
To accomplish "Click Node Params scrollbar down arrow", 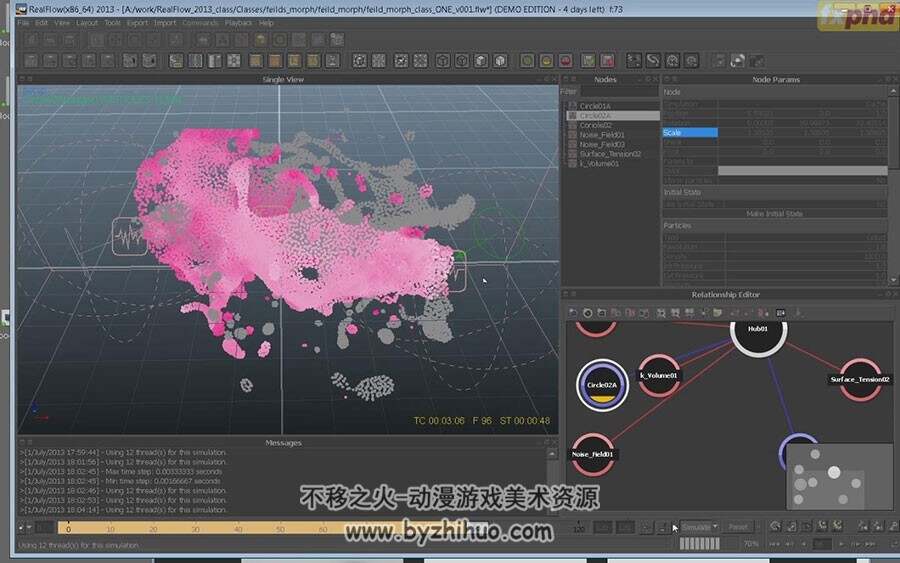I will 893,280.
